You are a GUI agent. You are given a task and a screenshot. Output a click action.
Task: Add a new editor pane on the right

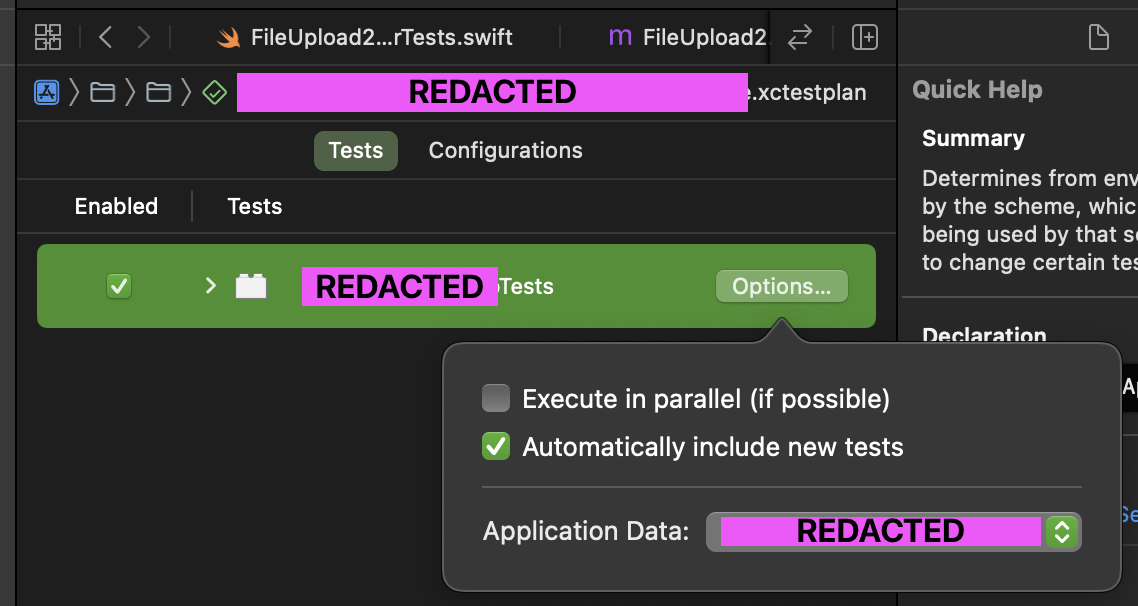pos(864,37)
